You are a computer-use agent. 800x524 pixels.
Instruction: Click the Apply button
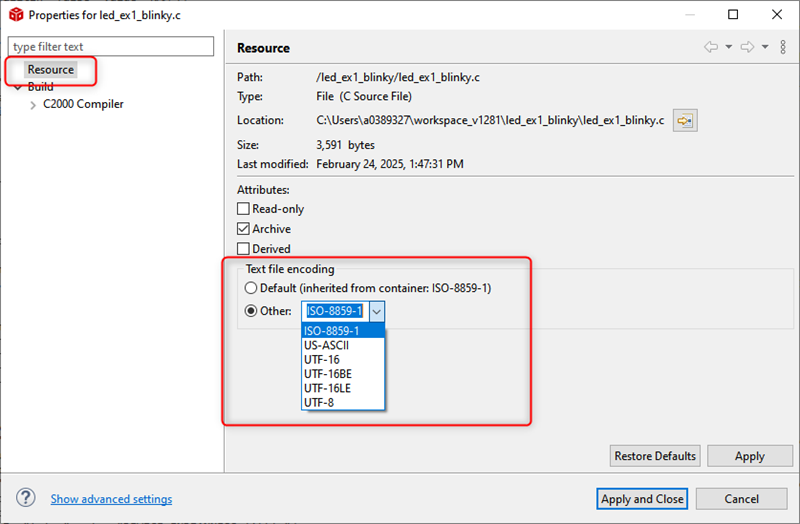(x=749, y=456)
